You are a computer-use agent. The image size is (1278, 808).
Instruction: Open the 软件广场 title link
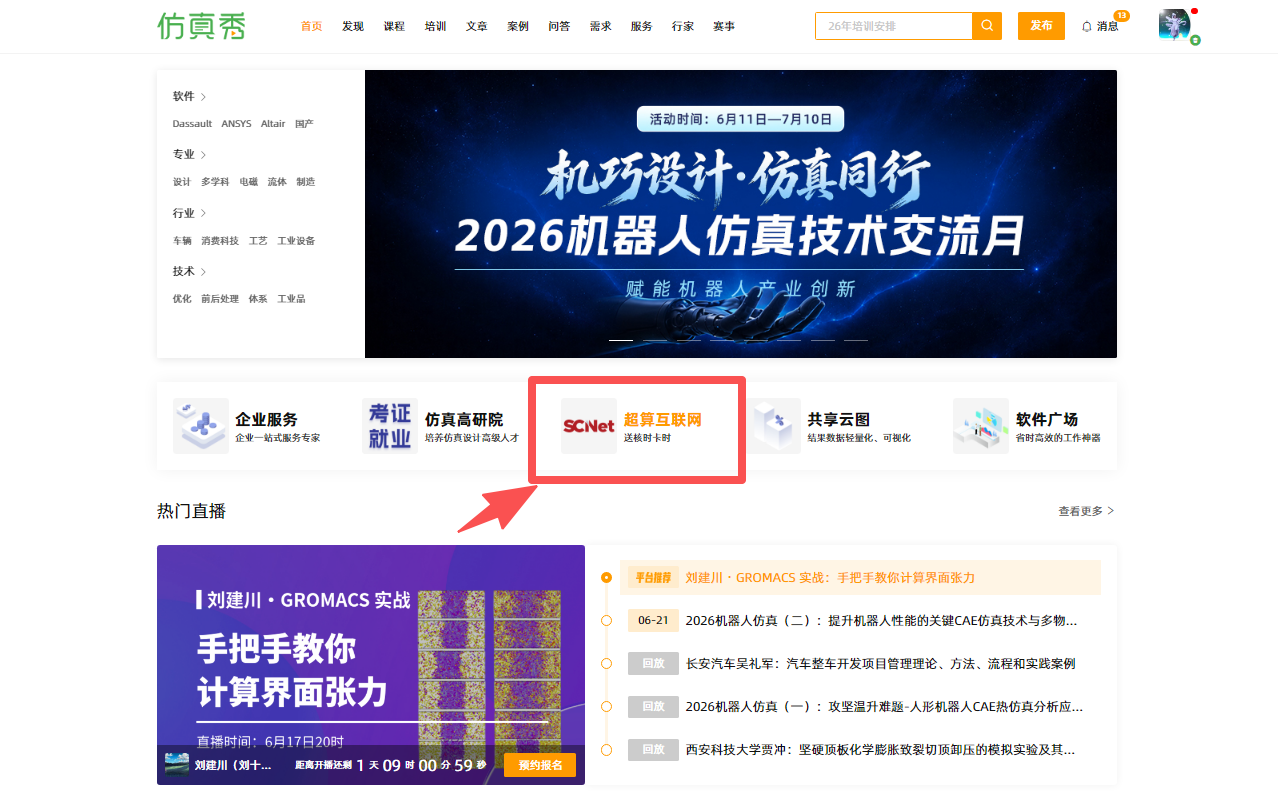[1047, 420]
